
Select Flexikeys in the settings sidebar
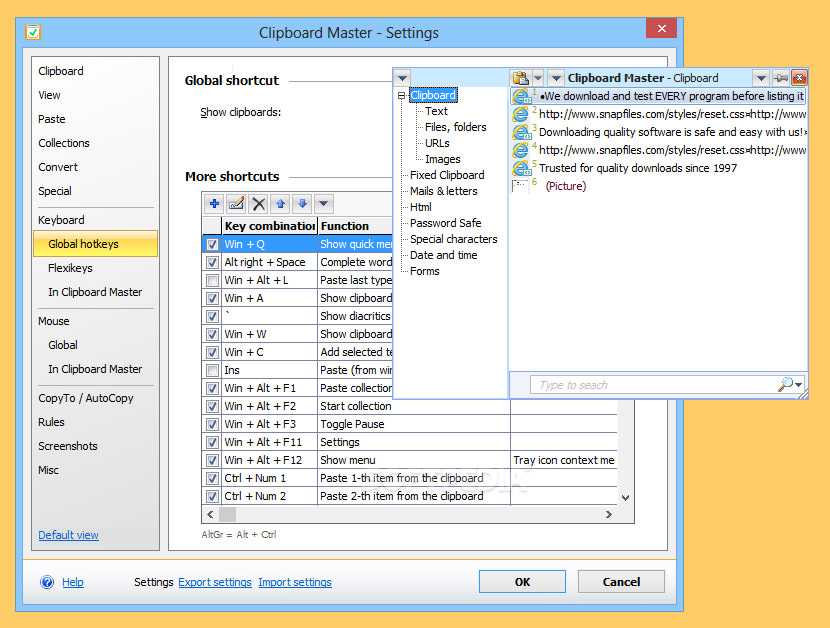pos(69,268)
